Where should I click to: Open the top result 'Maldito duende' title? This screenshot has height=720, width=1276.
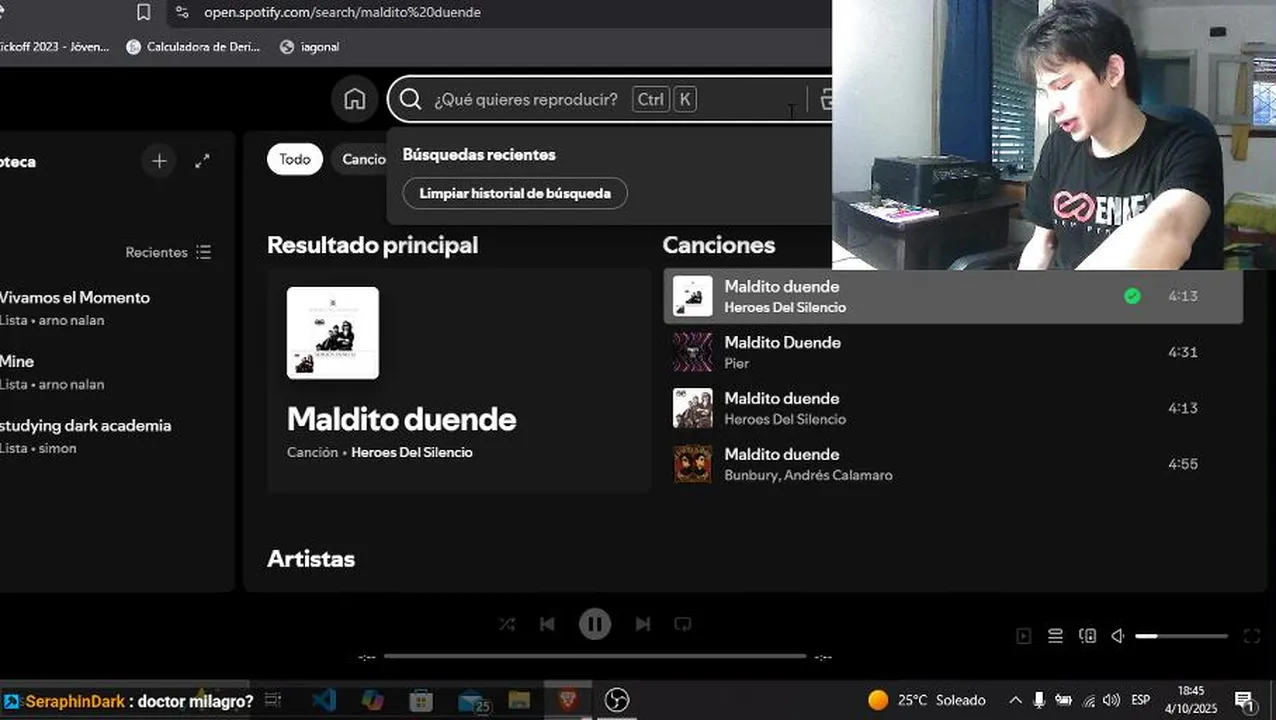tap(401, 419)
